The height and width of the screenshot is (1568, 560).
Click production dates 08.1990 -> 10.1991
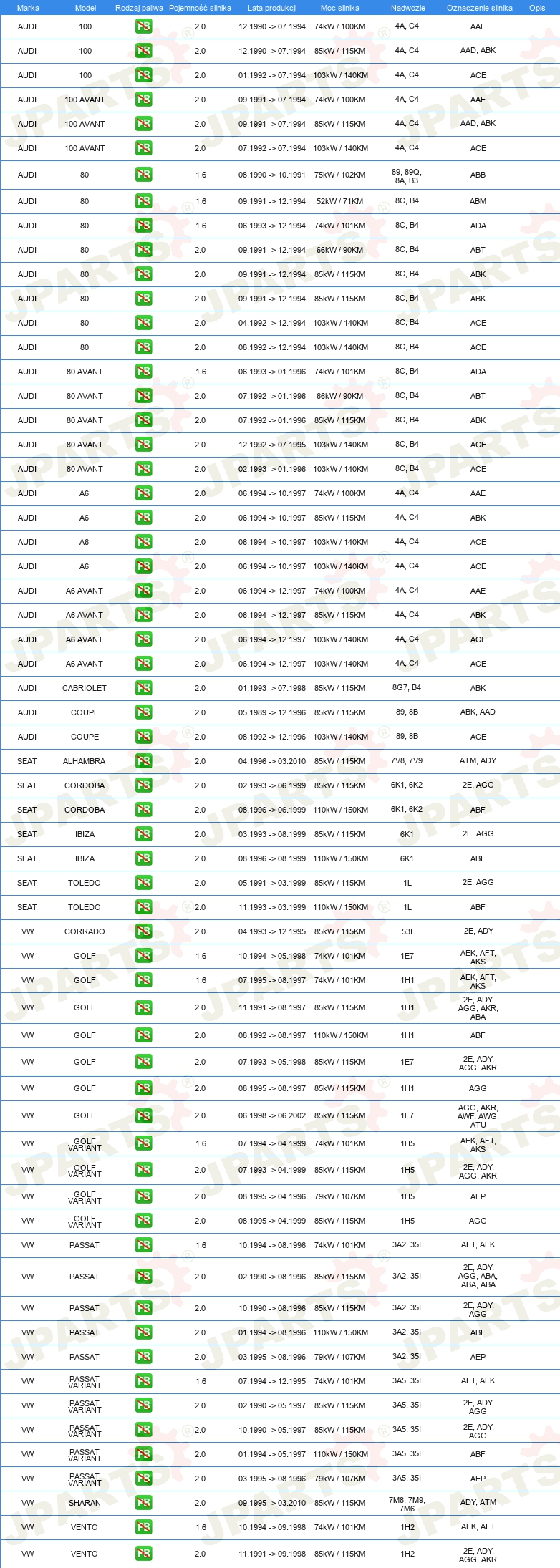coord(272,175)
